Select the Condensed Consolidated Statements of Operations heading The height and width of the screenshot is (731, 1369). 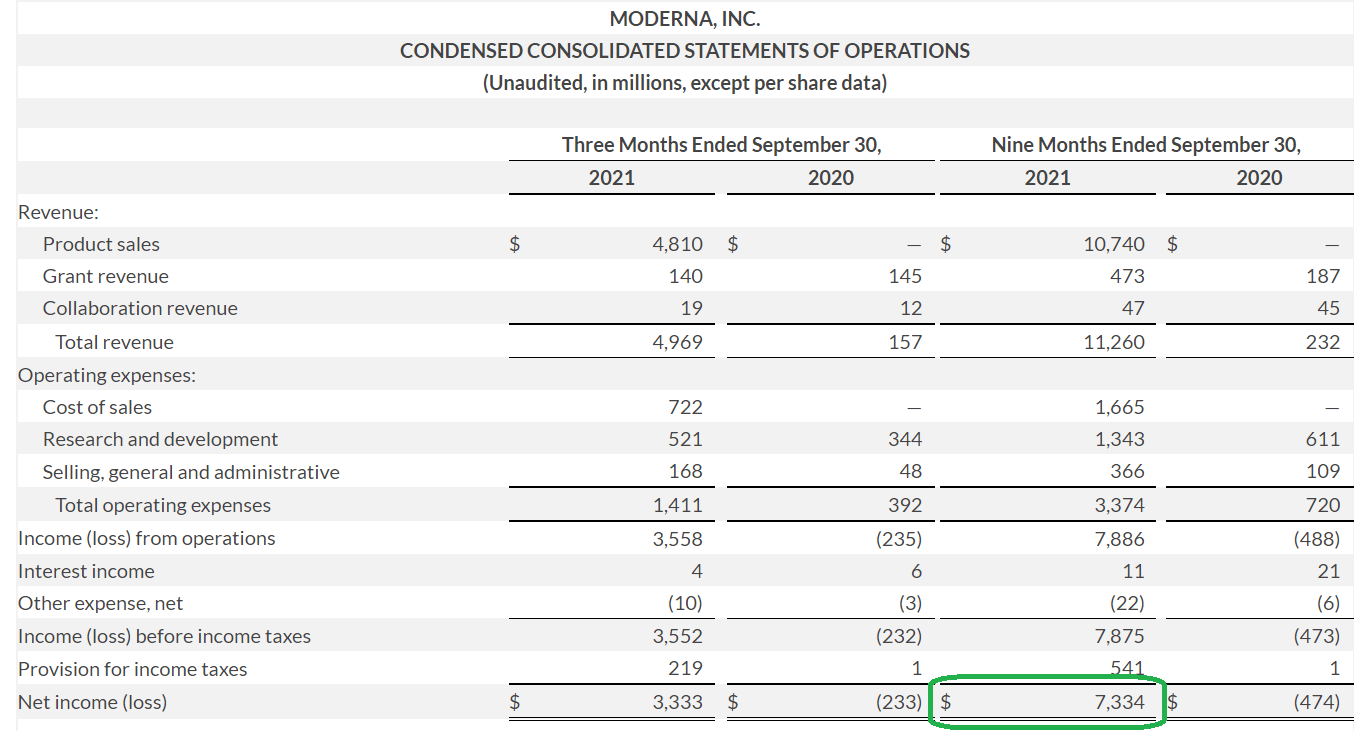(x=685, y=51)
